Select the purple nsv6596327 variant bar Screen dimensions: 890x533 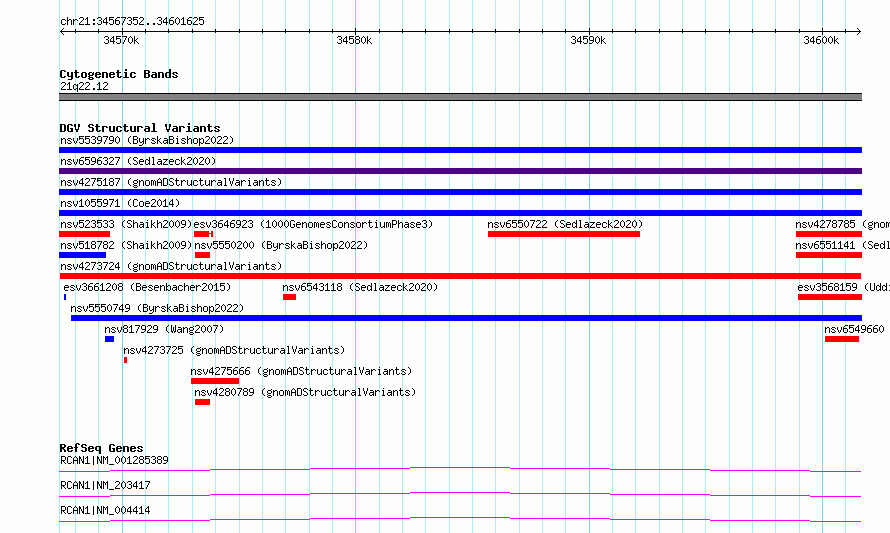(460, 171)
